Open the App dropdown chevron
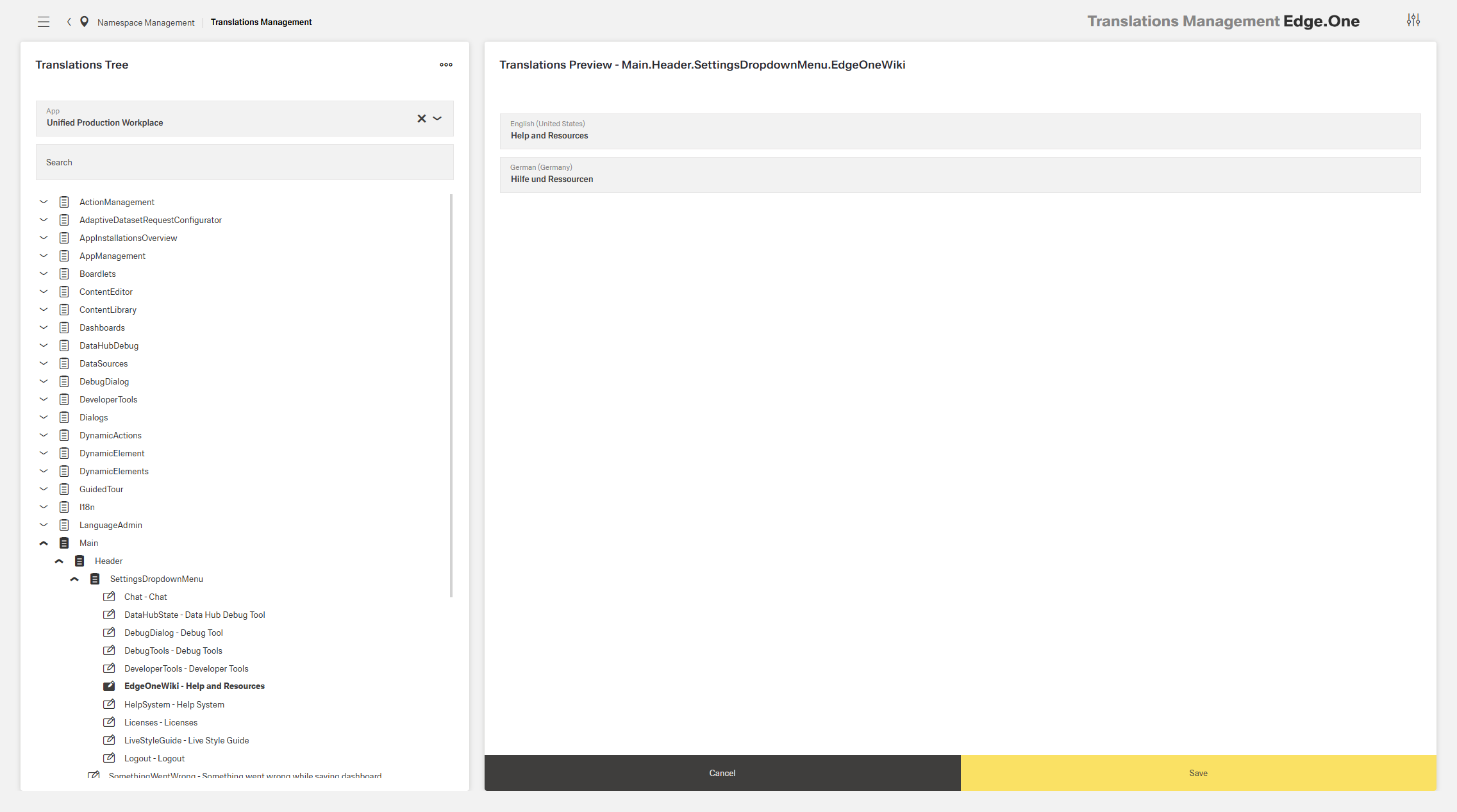Screen dimensions: 1457x812 click(x=438, y=119)
